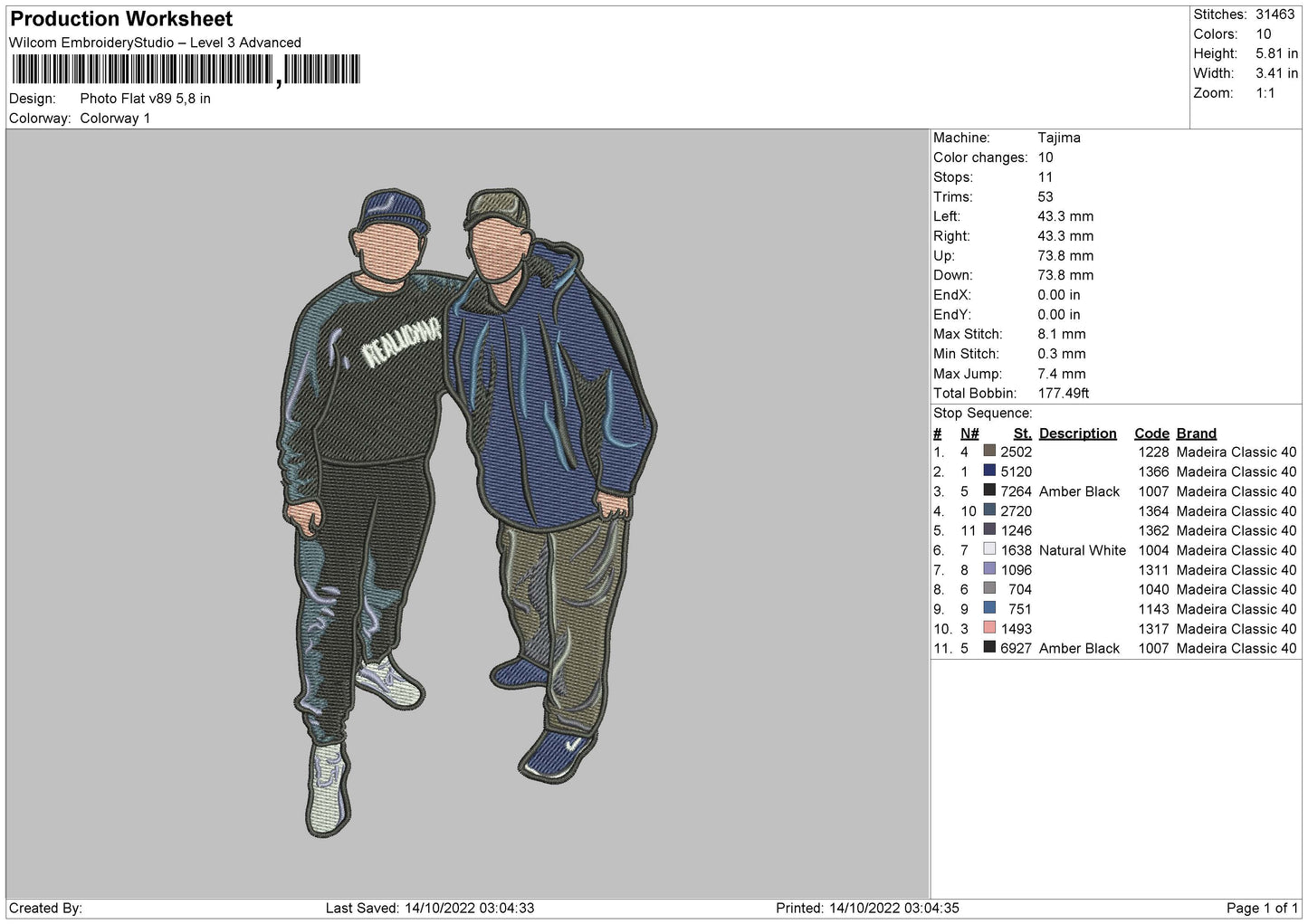Click the Machine value Tajima
1308x924 pixels.
click(x=1059, y=138)
